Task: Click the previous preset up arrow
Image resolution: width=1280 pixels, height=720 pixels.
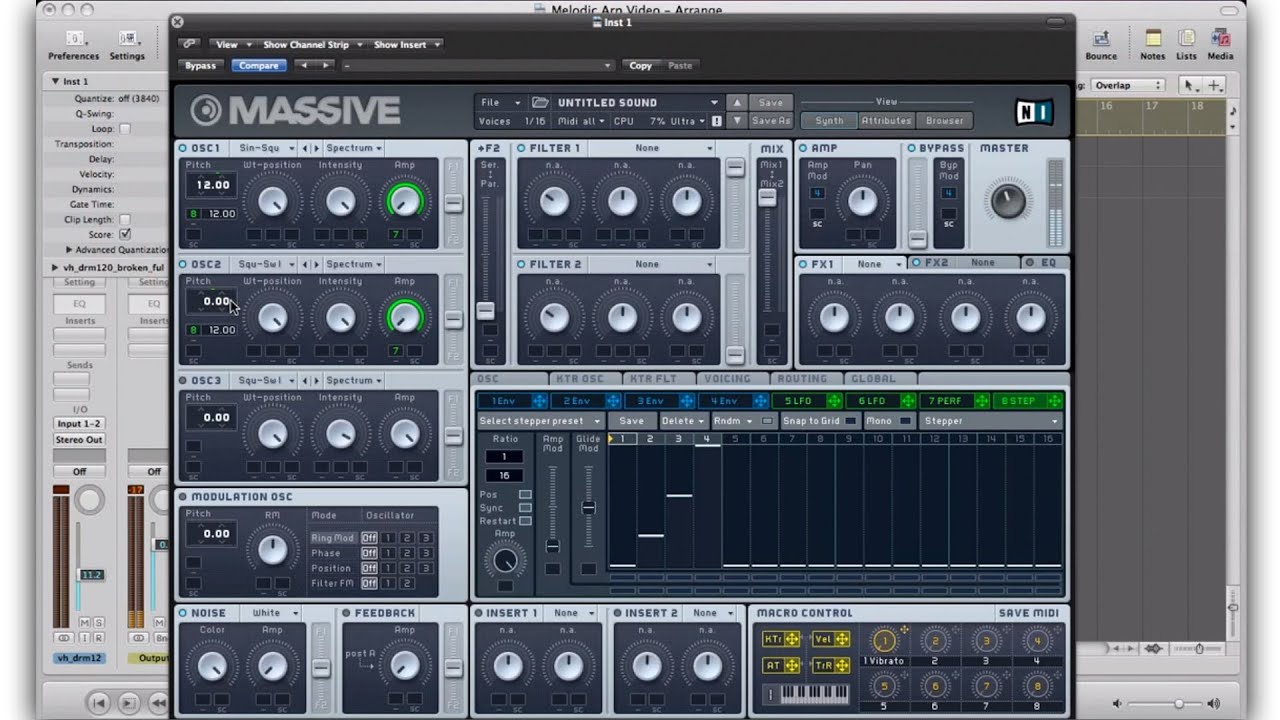Action: click(737, 102)
